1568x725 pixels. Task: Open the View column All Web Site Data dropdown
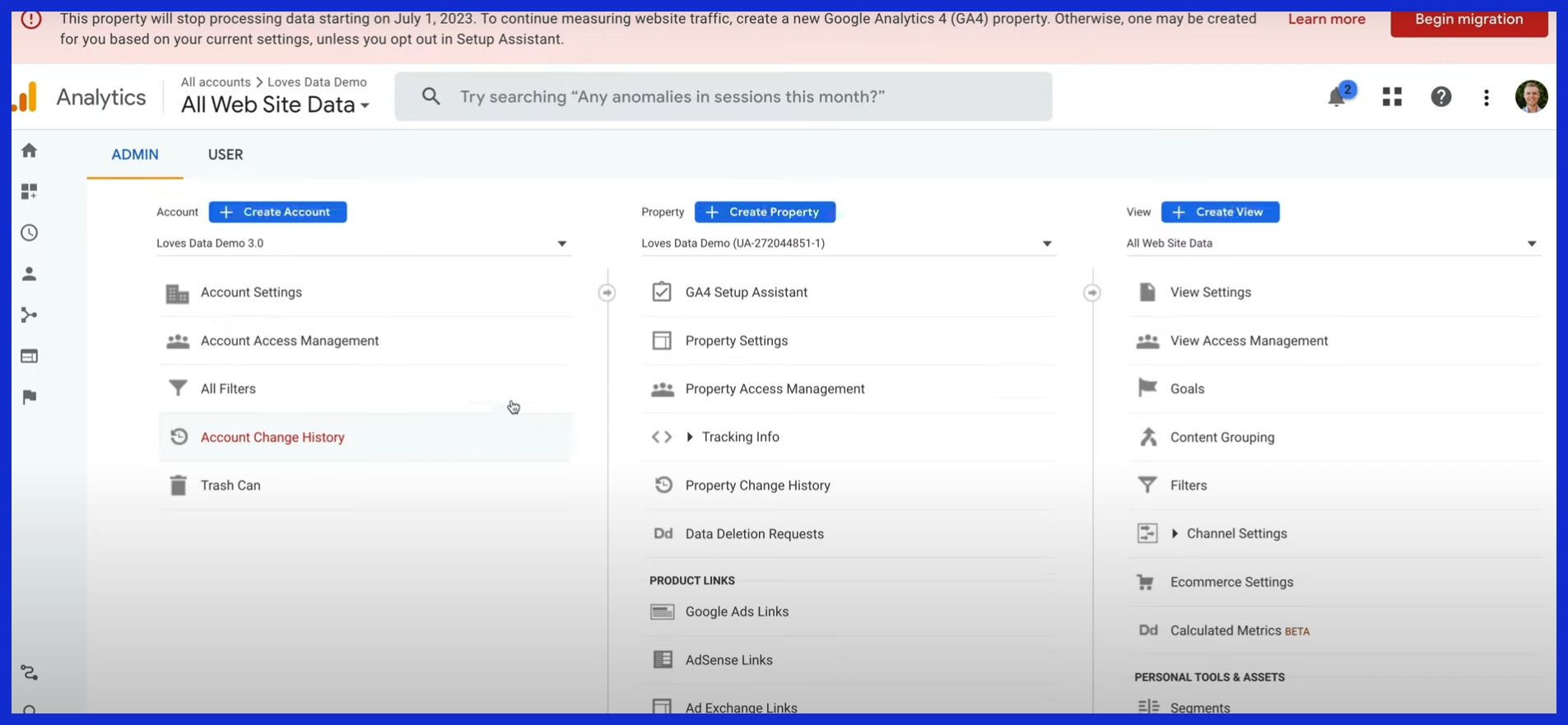[1333, 244]
